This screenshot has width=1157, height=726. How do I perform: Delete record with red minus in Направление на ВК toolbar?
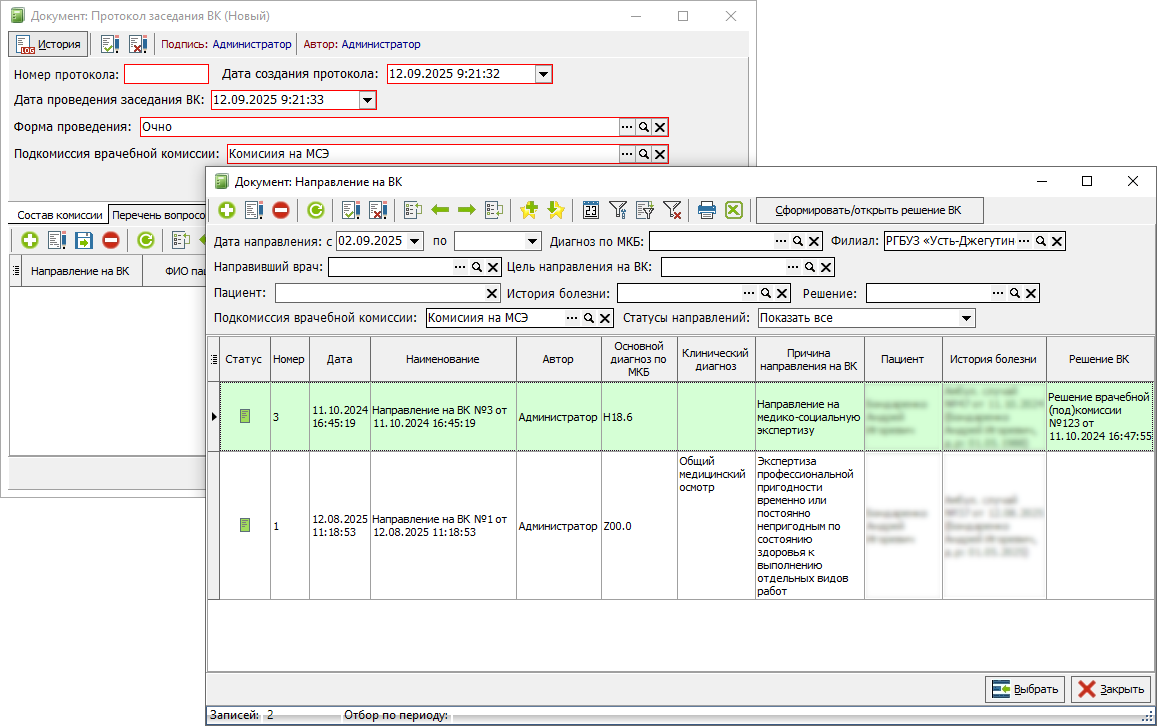tap(281, 210)
